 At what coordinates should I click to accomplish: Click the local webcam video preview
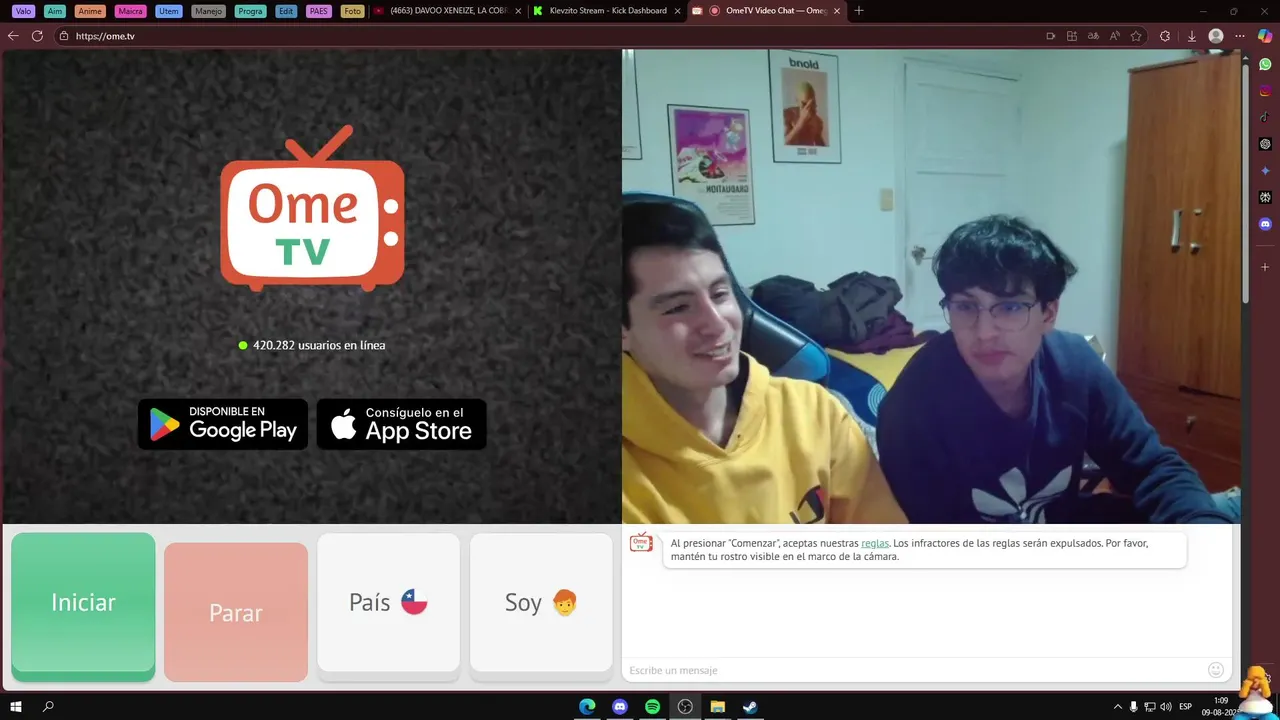click(931, 286)
